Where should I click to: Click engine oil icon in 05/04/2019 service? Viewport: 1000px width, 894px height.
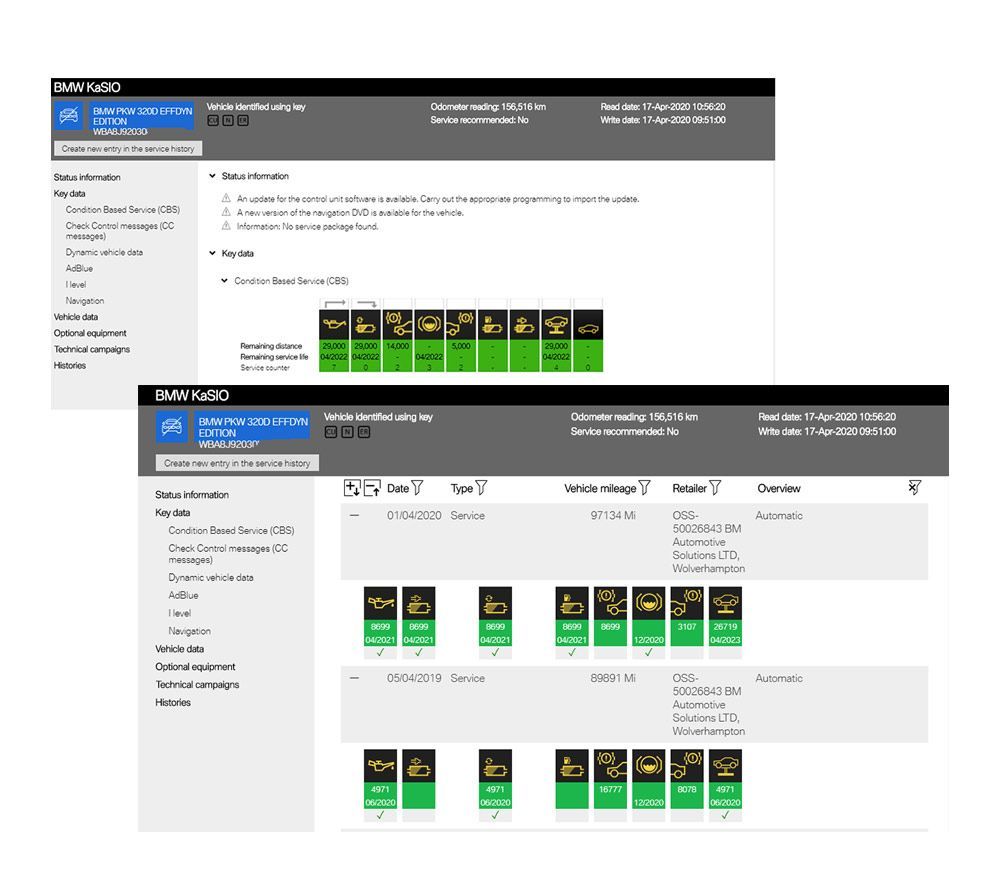(x=380, y=765)
